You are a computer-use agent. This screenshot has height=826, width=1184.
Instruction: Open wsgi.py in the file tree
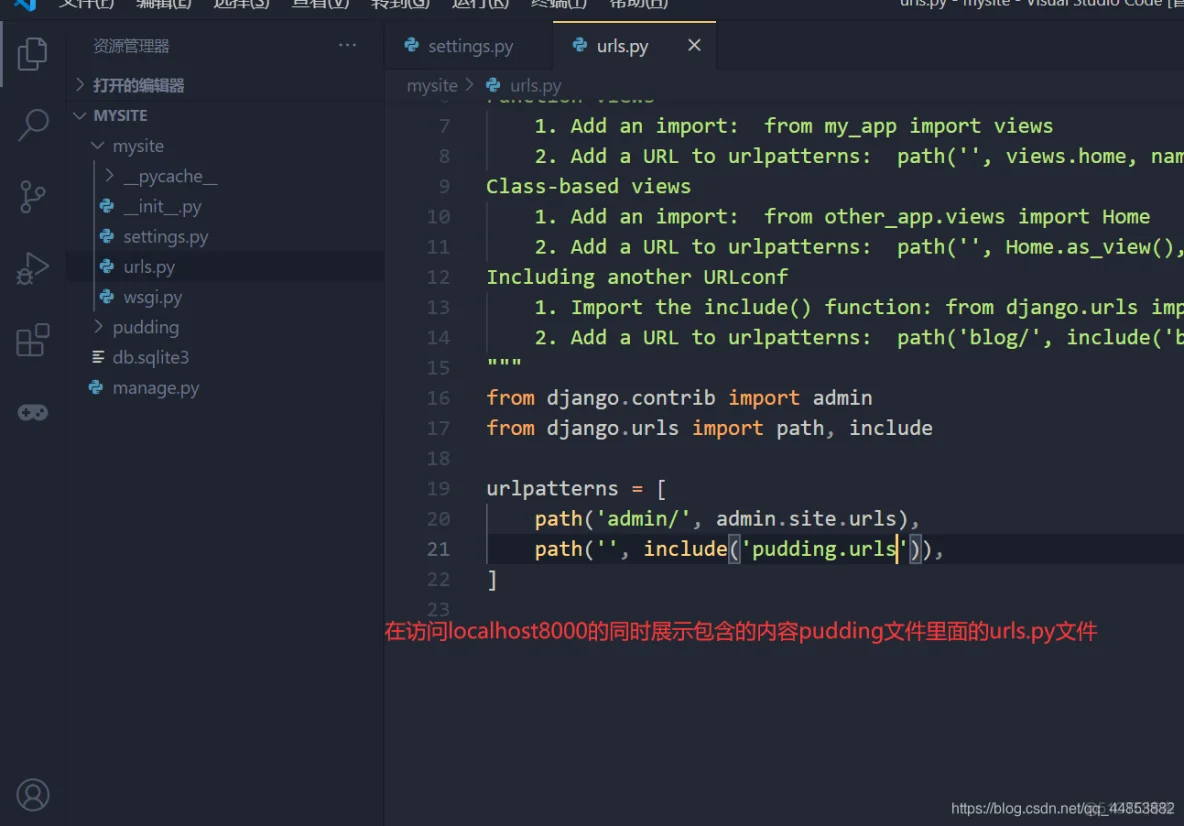click(x=225, y=297)
